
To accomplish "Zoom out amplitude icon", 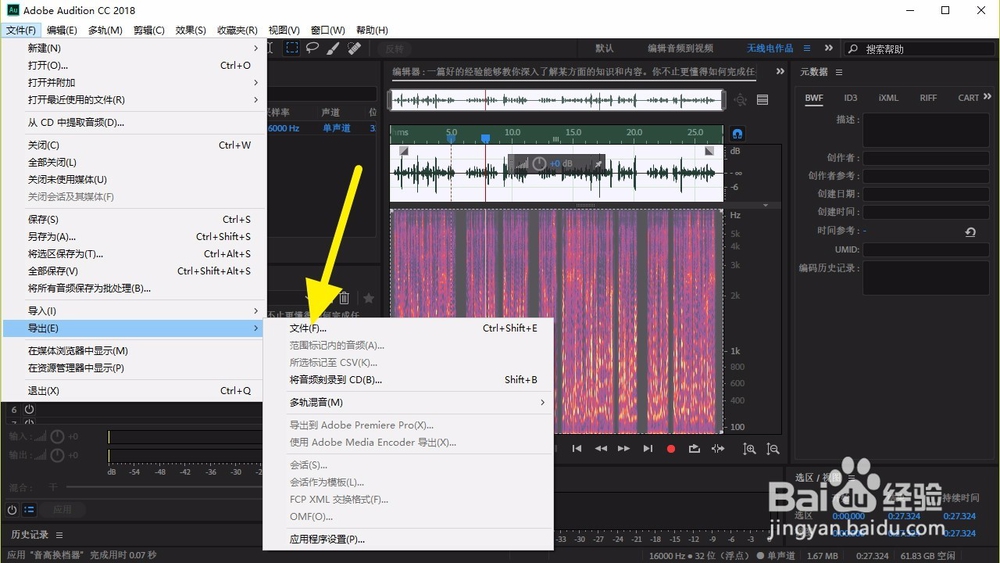I will point(772,449).
